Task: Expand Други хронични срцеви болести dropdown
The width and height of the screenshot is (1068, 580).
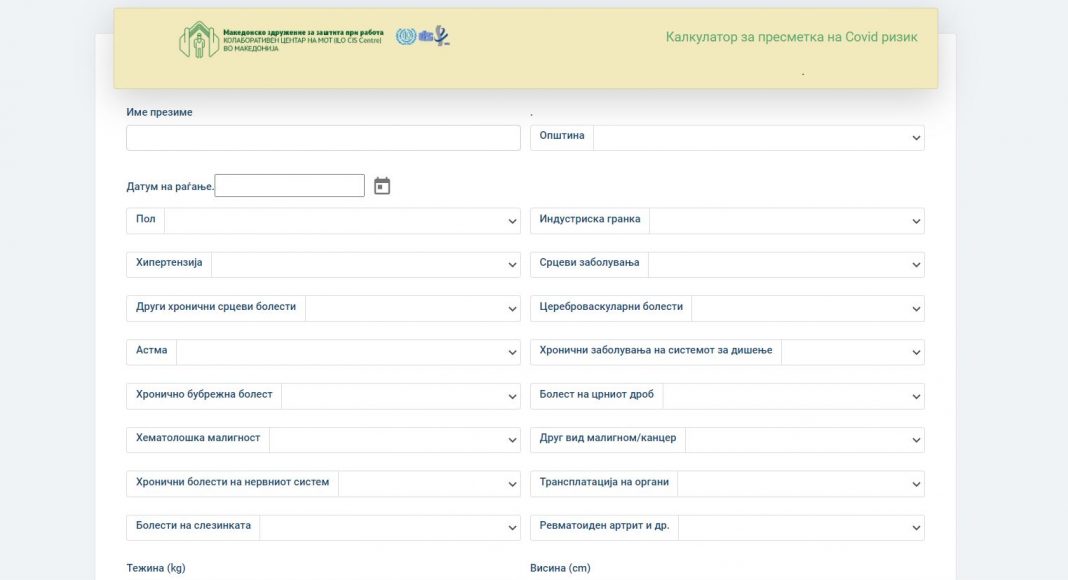Action: (x=412, y=309)
